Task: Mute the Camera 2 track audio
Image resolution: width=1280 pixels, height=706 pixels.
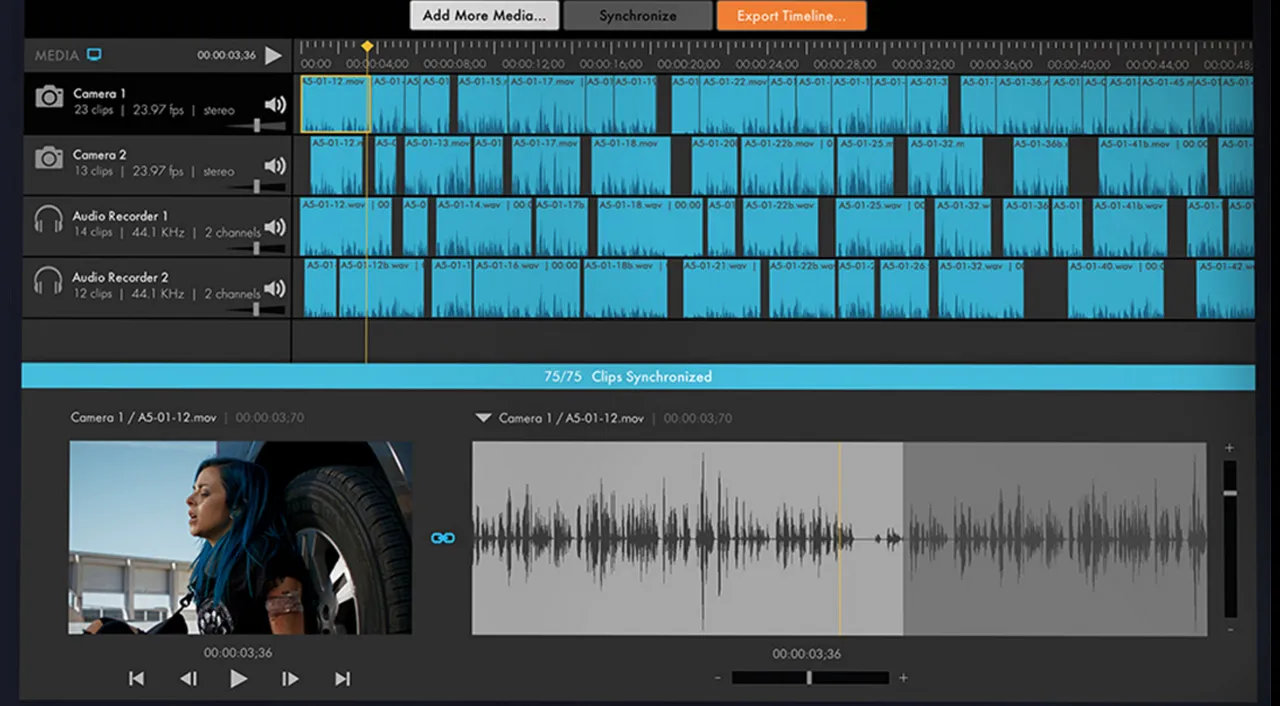Action: (x=274, y=166)
